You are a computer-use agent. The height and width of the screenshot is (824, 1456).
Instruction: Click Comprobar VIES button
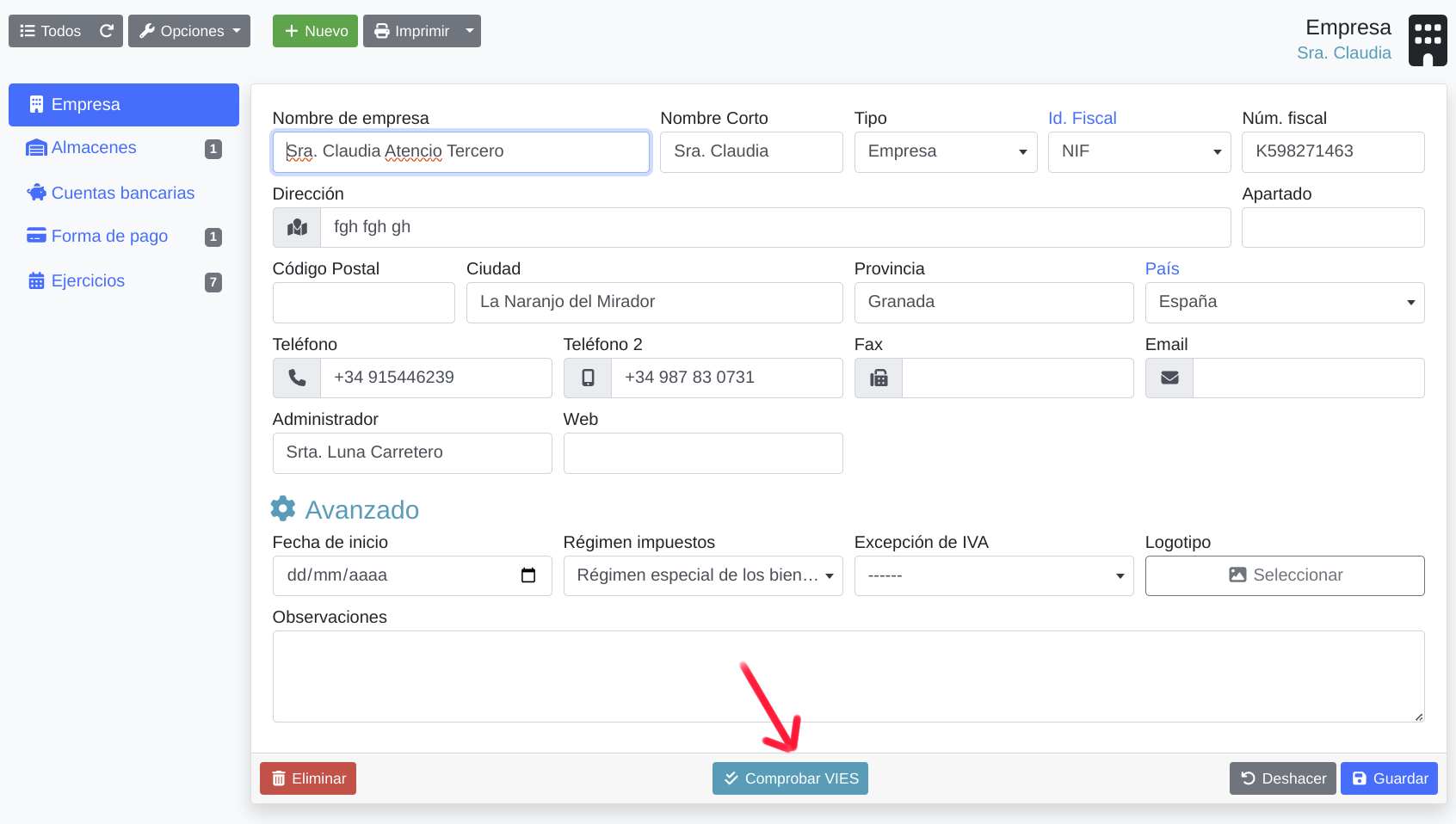pos(790,778)
